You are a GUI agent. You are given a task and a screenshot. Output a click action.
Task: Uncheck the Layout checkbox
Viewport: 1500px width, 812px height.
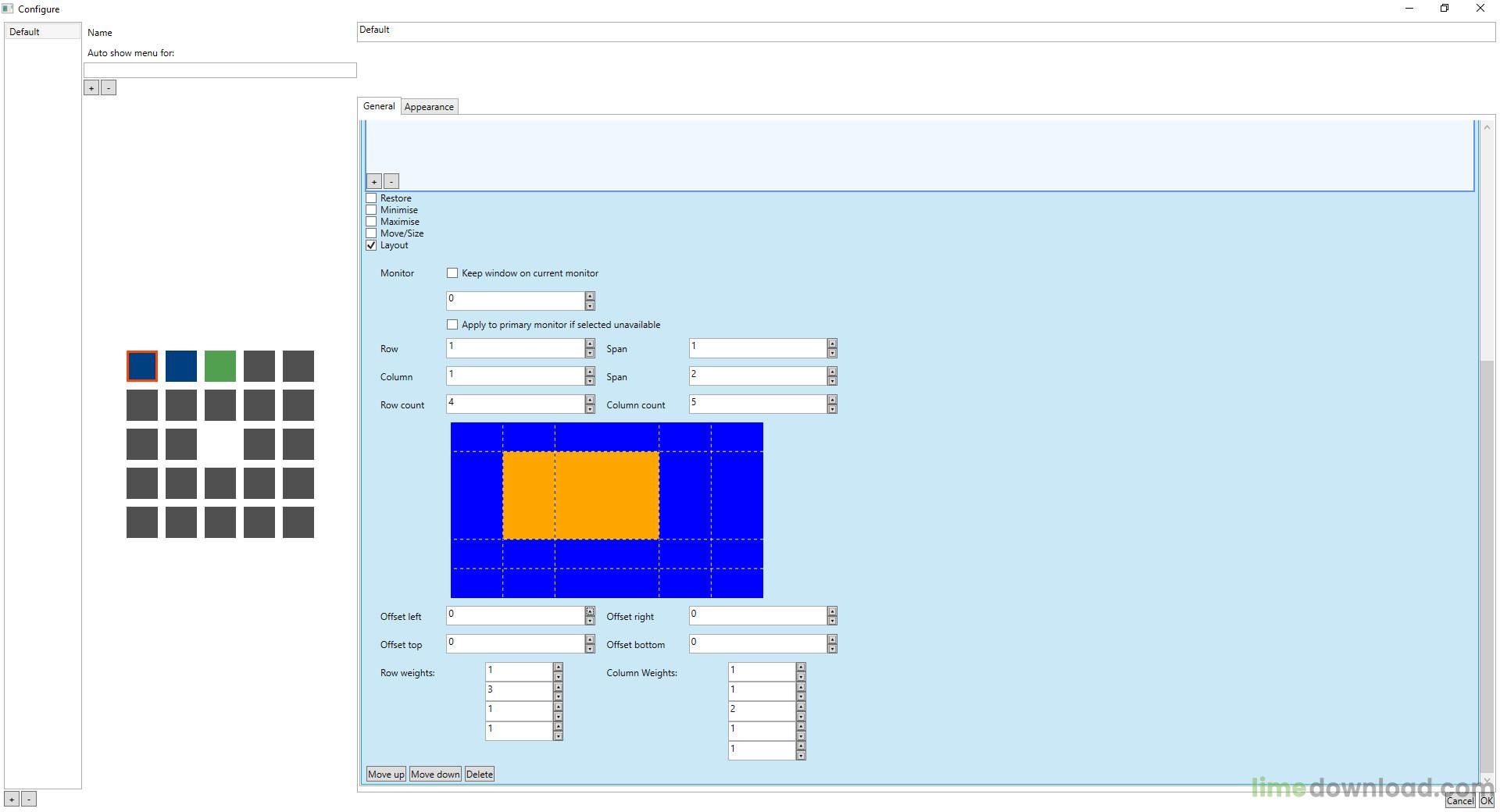tap(372, 245)
